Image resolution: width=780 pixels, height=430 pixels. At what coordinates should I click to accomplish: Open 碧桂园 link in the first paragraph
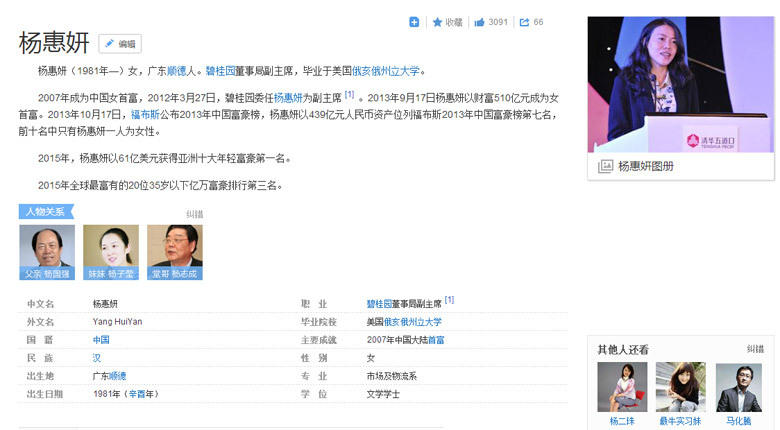220,71
